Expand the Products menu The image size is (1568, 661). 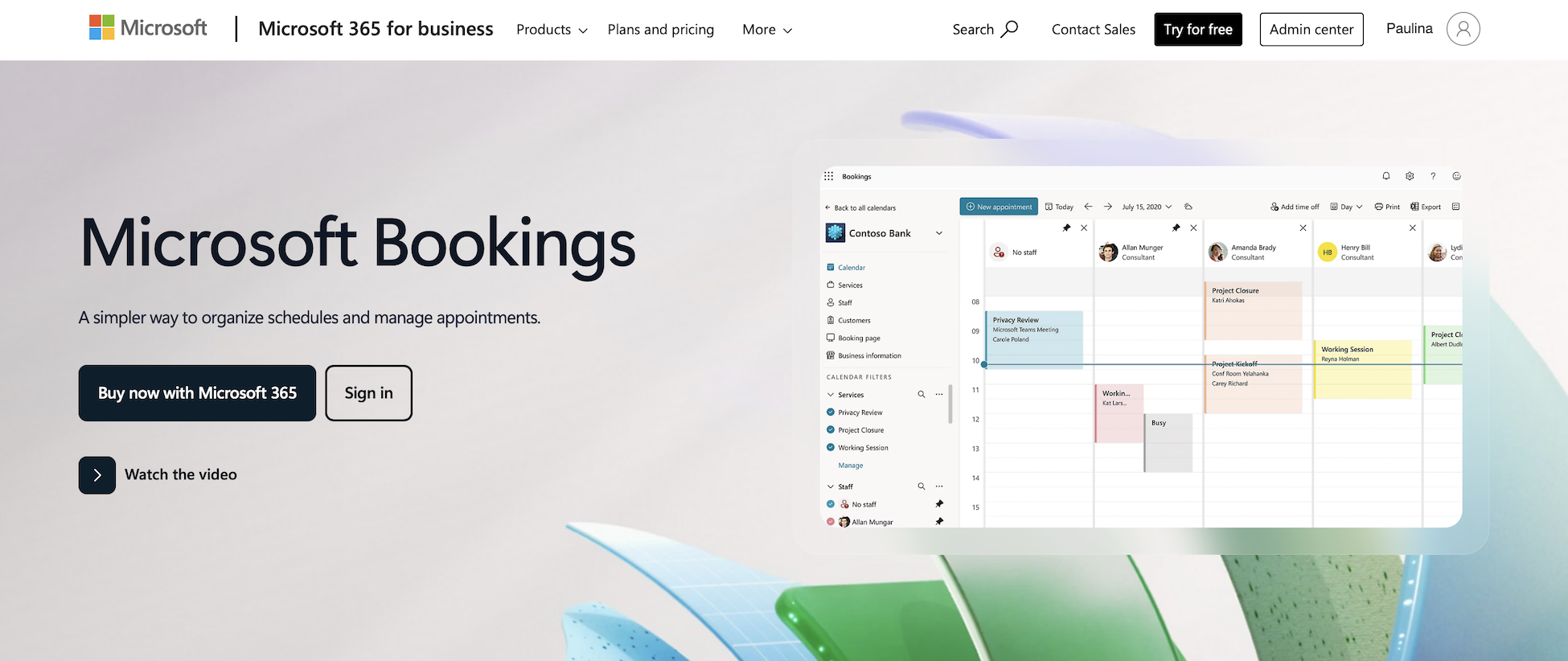coord(552,30)
